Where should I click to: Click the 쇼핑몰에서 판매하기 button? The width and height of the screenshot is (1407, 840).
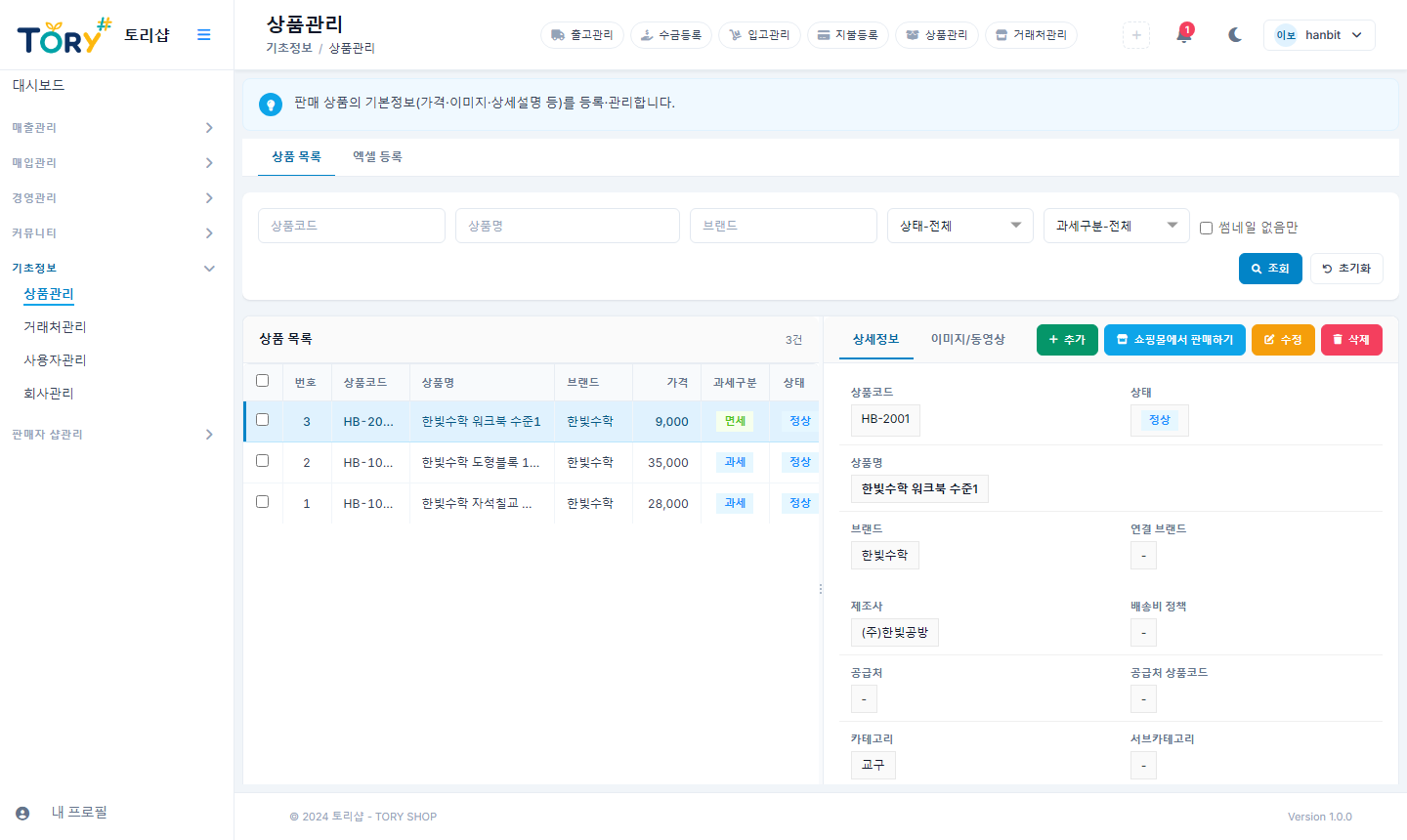(x=1174, y=340)
